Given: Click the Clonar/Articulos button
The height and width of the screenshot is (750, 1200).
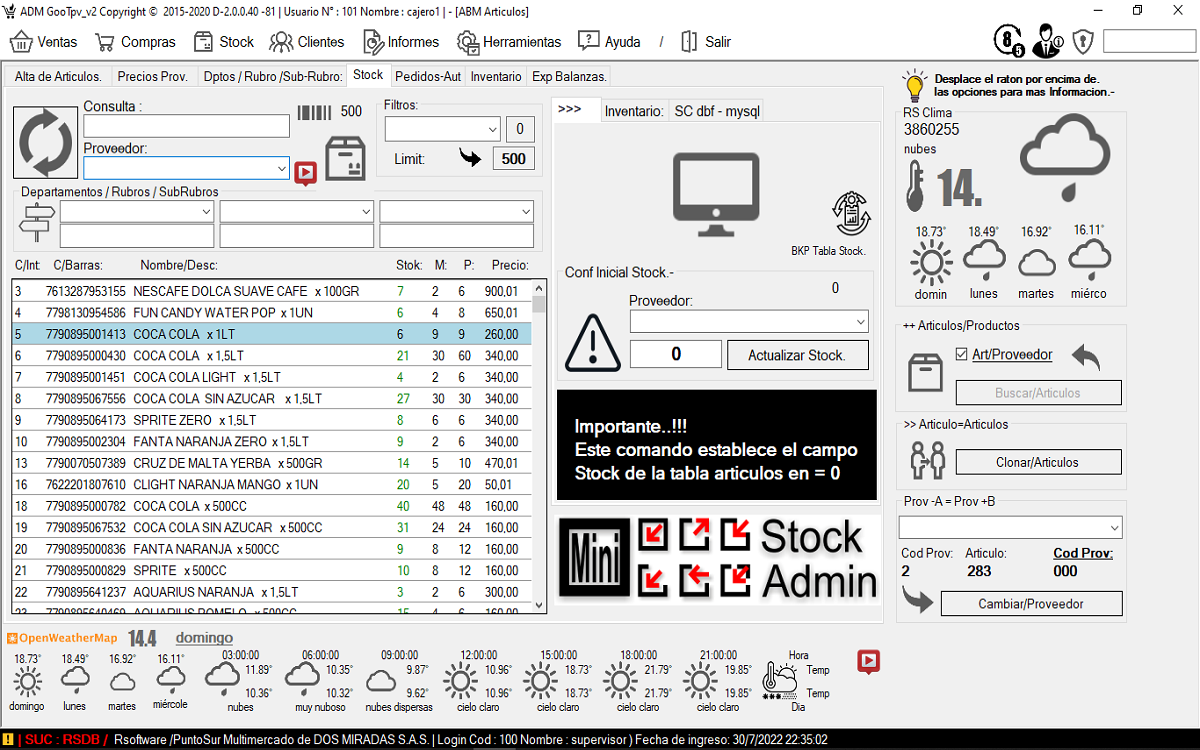Looking at the screenshot, I should (1038, 462).
